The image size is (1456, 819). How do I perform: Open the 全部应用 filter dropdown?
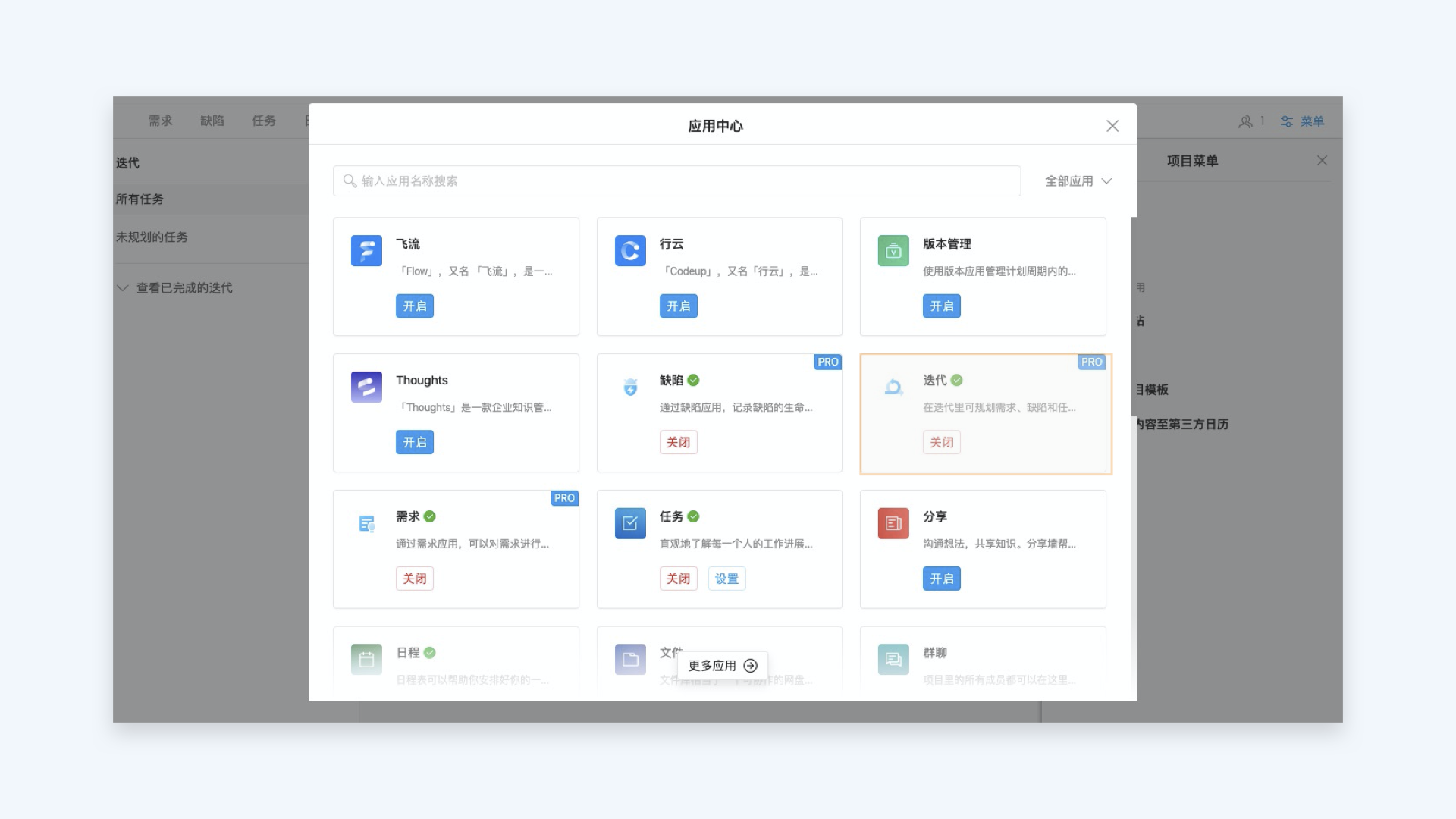[x=1078, y=180]
